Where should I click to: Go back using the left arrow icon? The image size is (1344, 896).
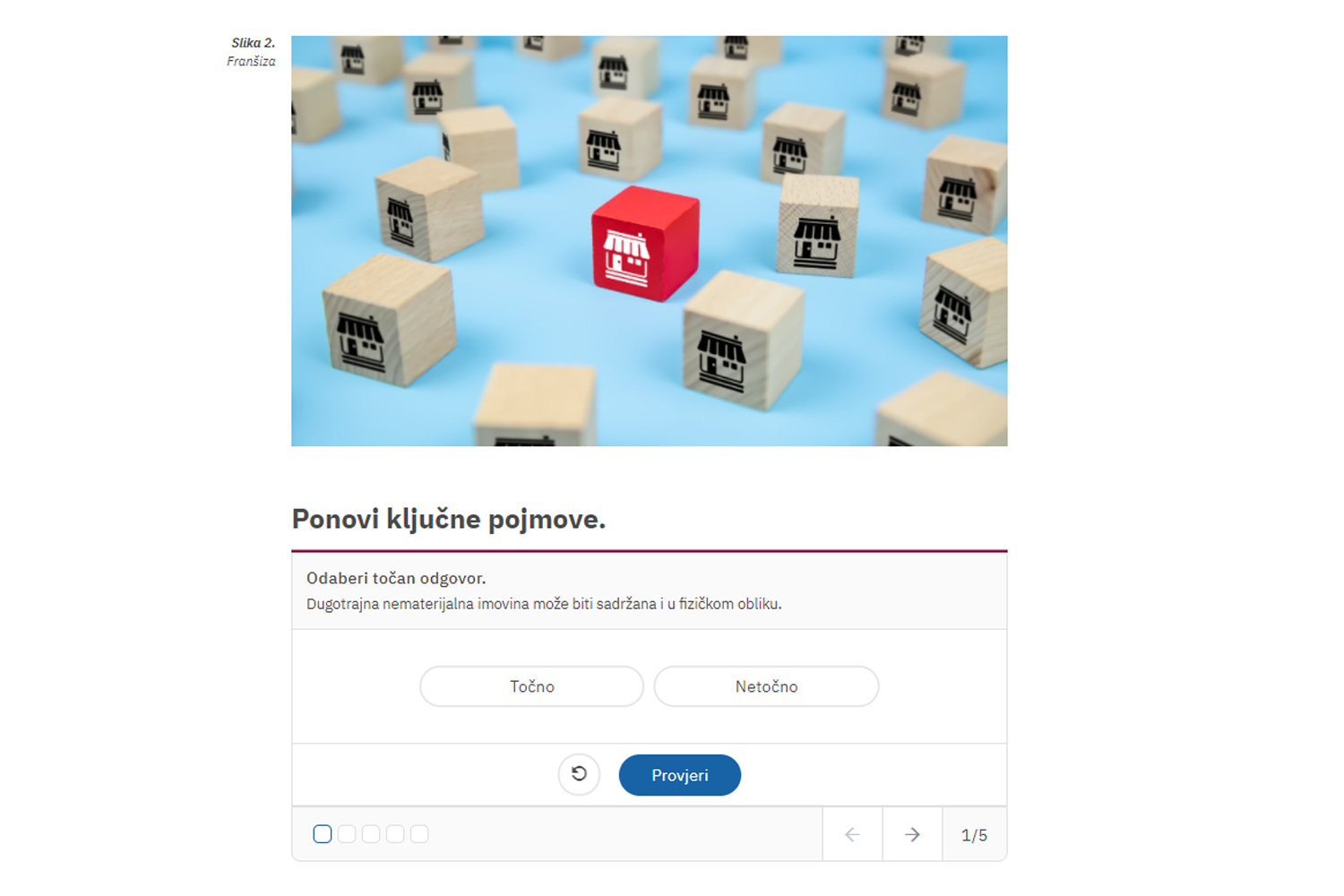pyautogui.click(x=852, y=834)
